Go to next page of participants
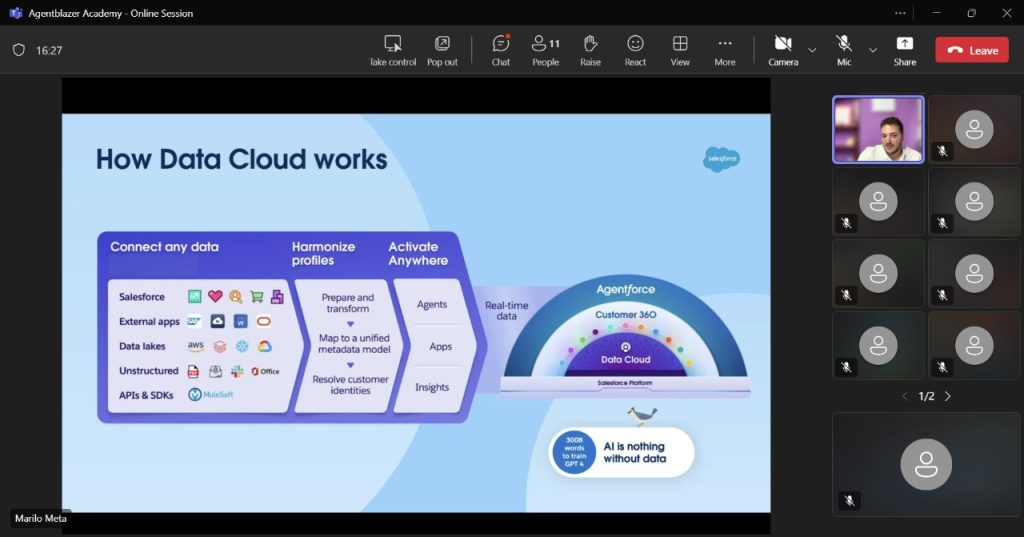The image size is (1024, 537). (948, 397)
